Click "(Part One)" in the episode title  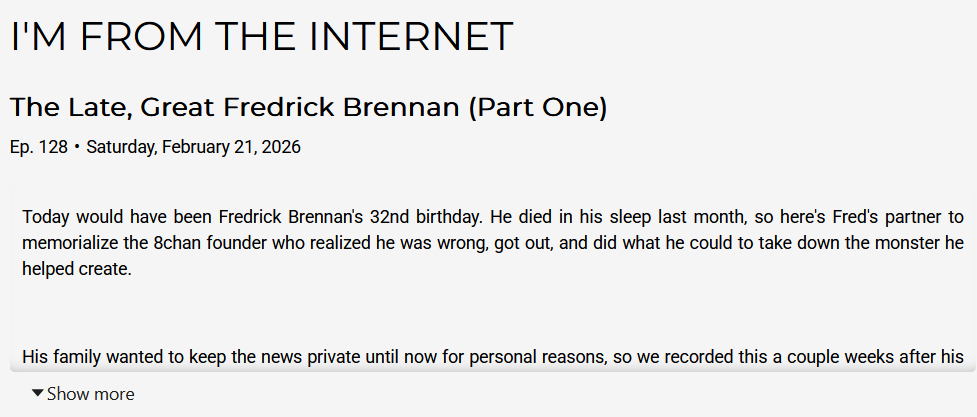coord(537,107)
